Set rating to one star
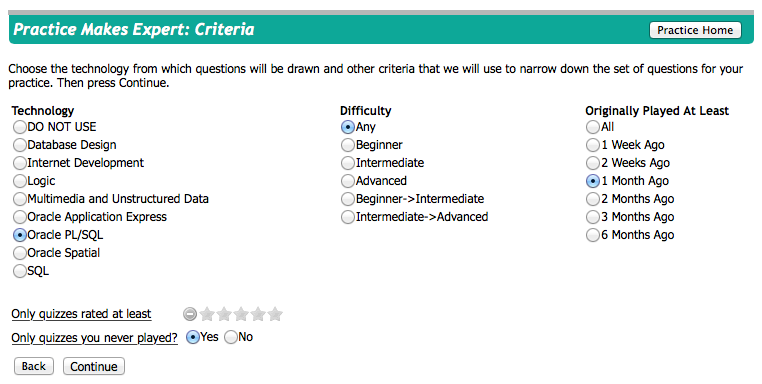 point(207,314)
